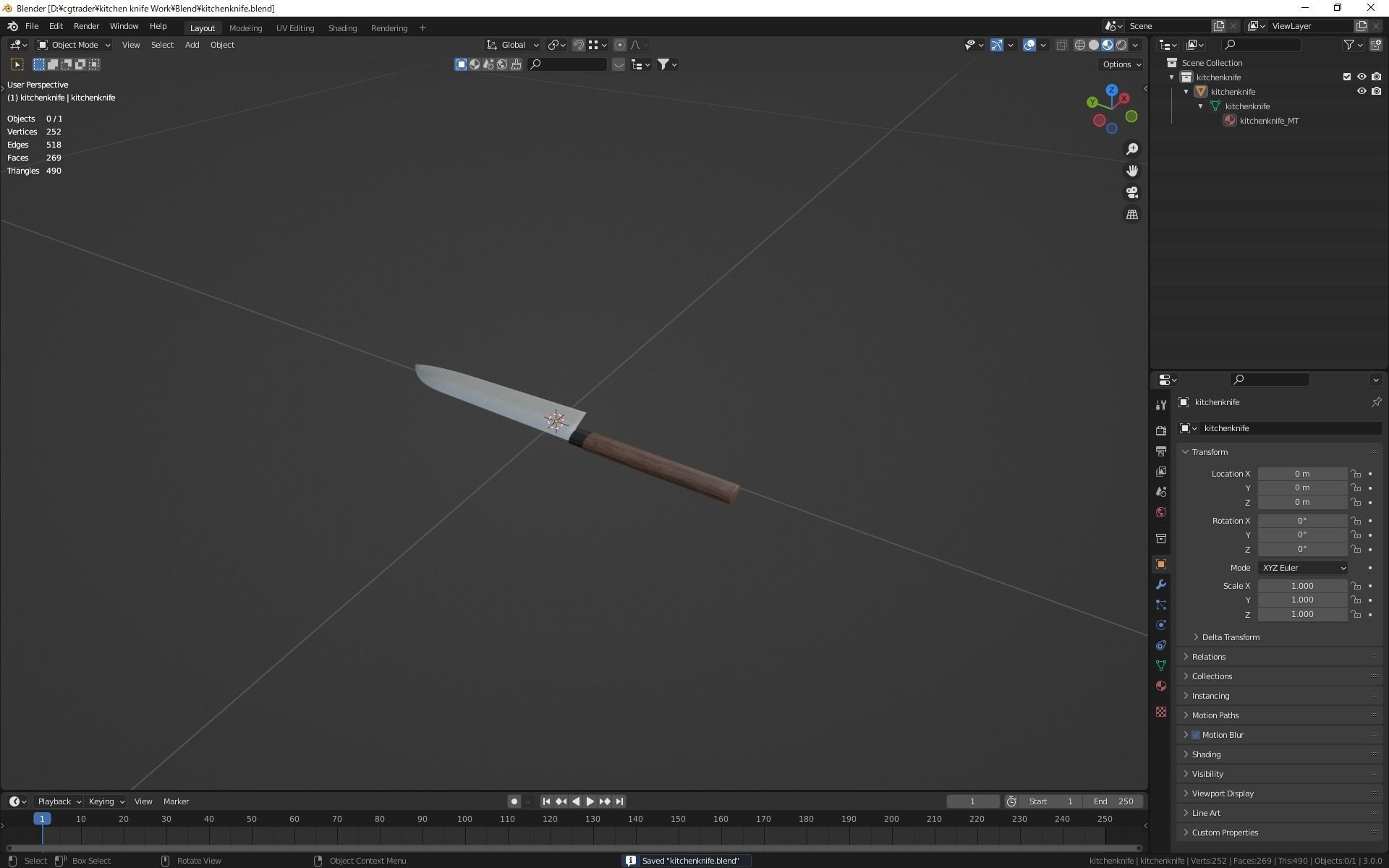Open the timeline Keying popover
Screen dimensions: 1389x868
(106, 801)
